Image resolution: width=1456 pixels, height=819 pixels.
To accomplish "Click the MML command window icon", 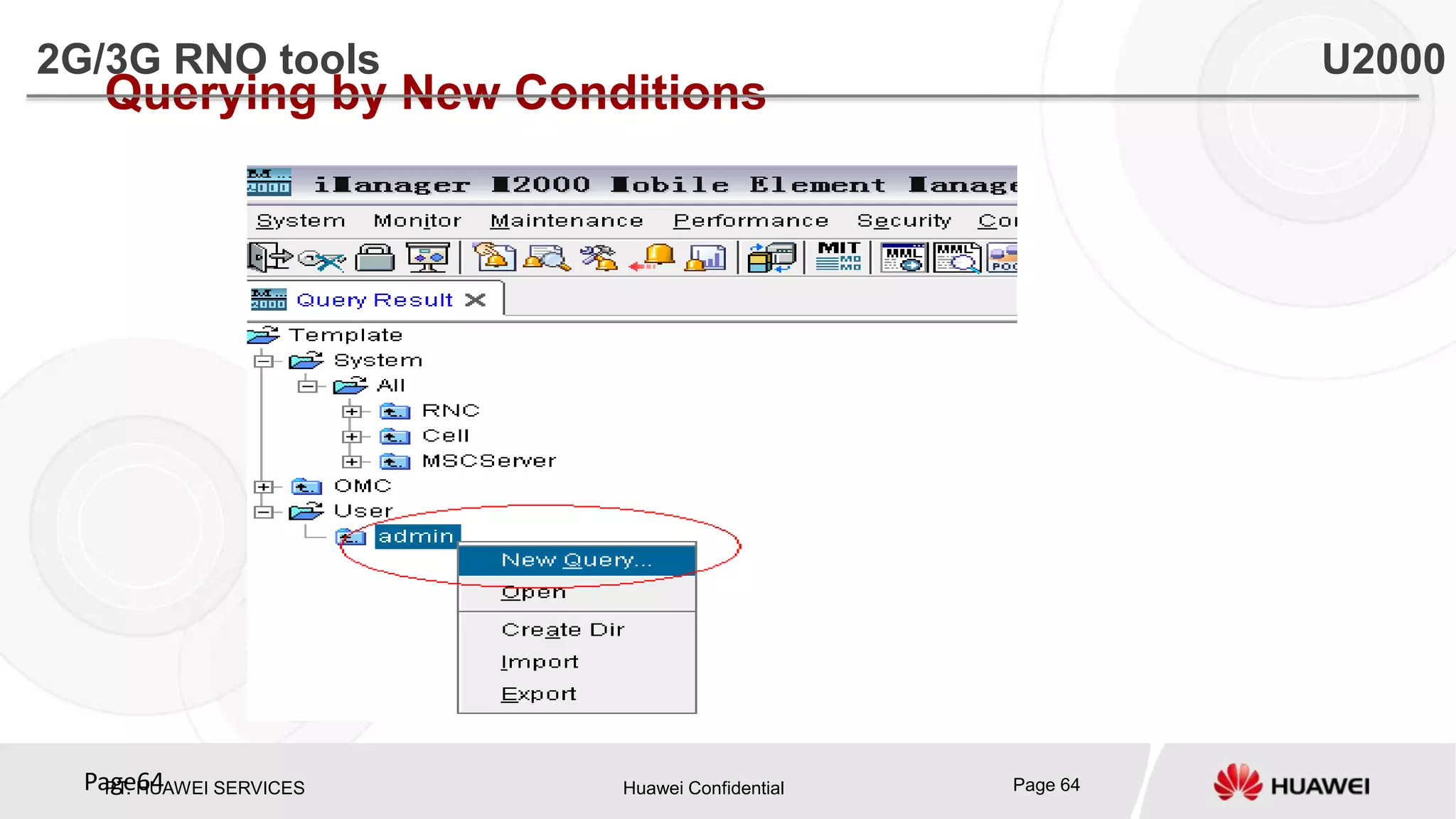I will pyautogui.click(x=904, y=258).
